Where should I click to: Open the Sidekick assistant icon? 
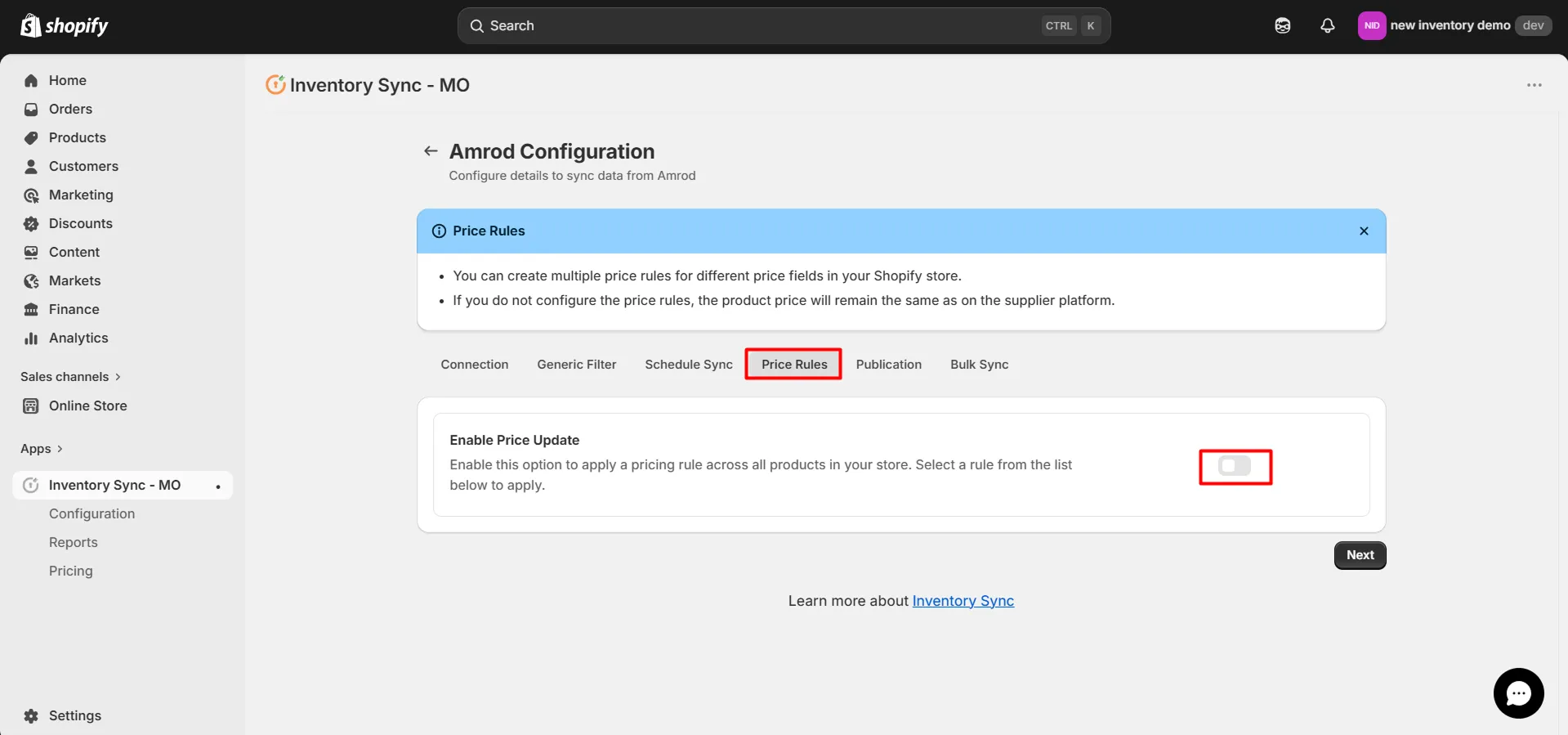click(x=1283, y=25)
